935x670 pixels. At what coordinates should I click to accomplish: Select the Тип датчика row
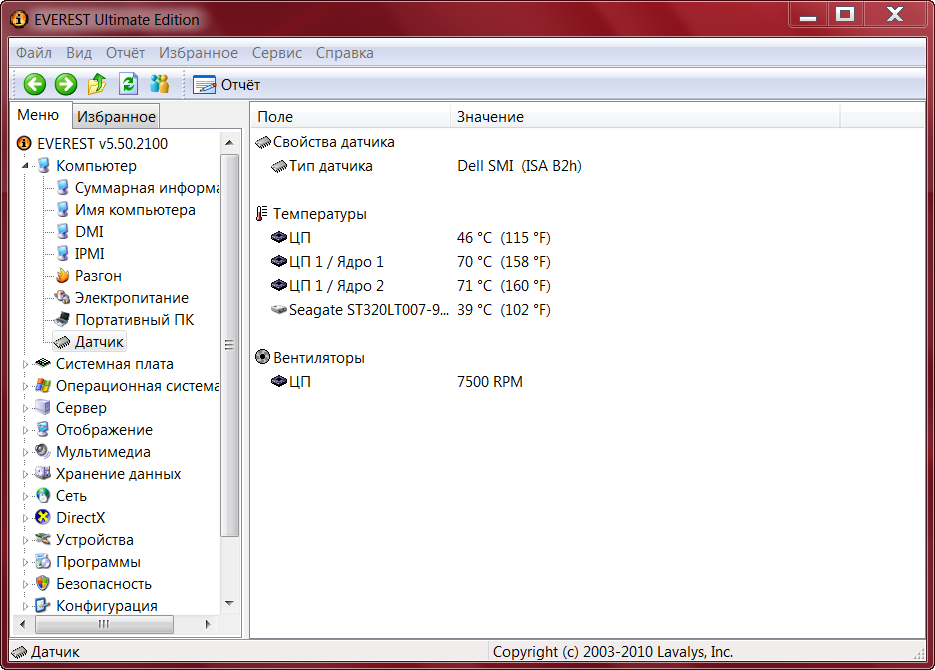pos(426,166)
